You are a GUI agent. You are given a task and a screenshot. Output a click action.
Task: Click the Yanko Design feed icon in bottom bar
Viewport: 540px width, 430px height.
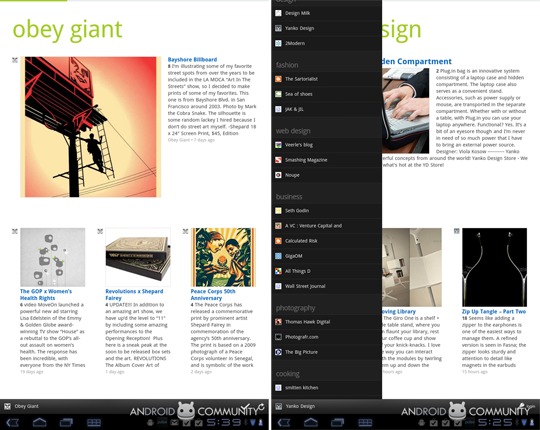tap(279, 406)
